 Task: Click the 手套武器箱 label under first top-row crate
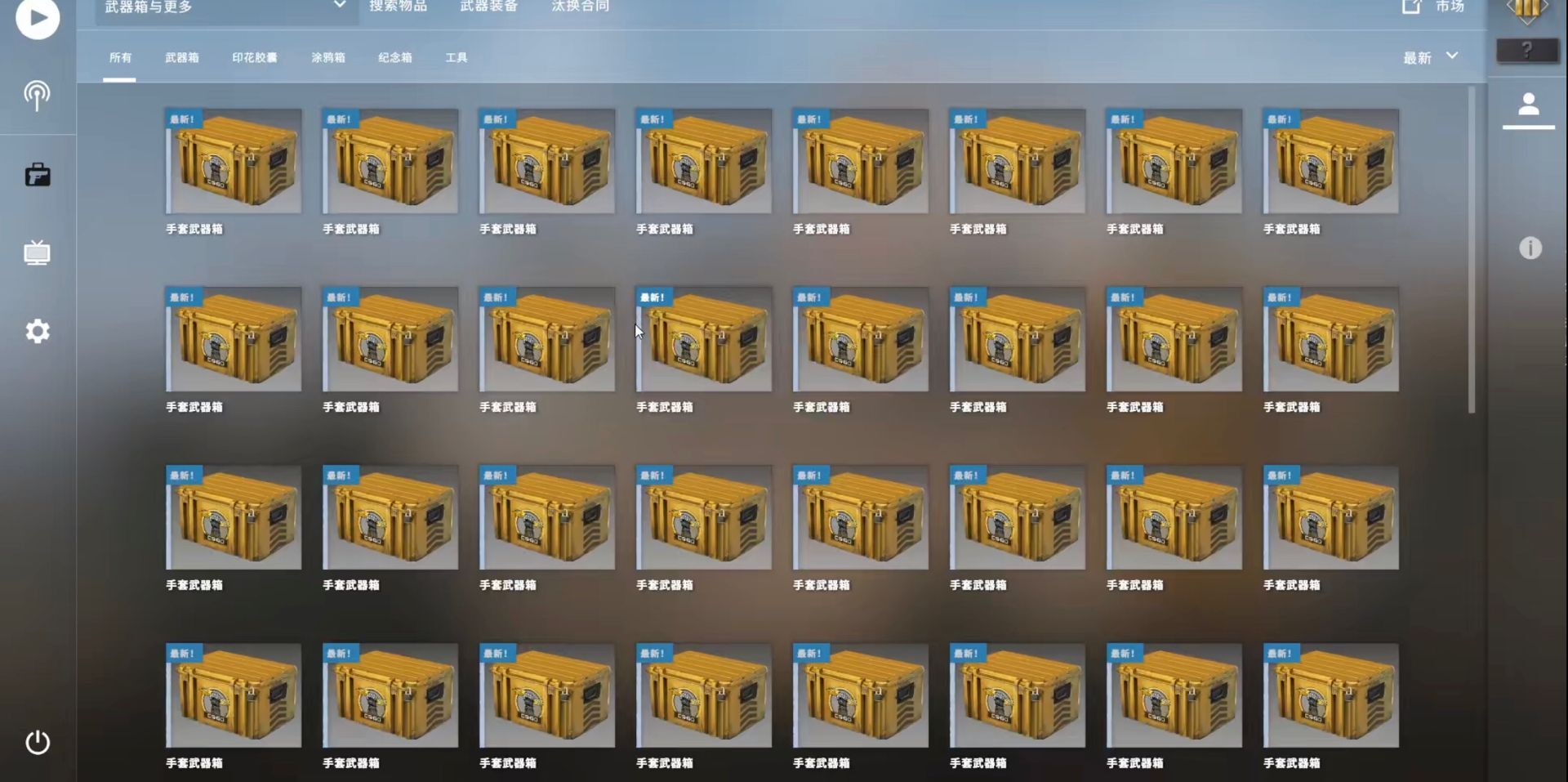(194, 229)
